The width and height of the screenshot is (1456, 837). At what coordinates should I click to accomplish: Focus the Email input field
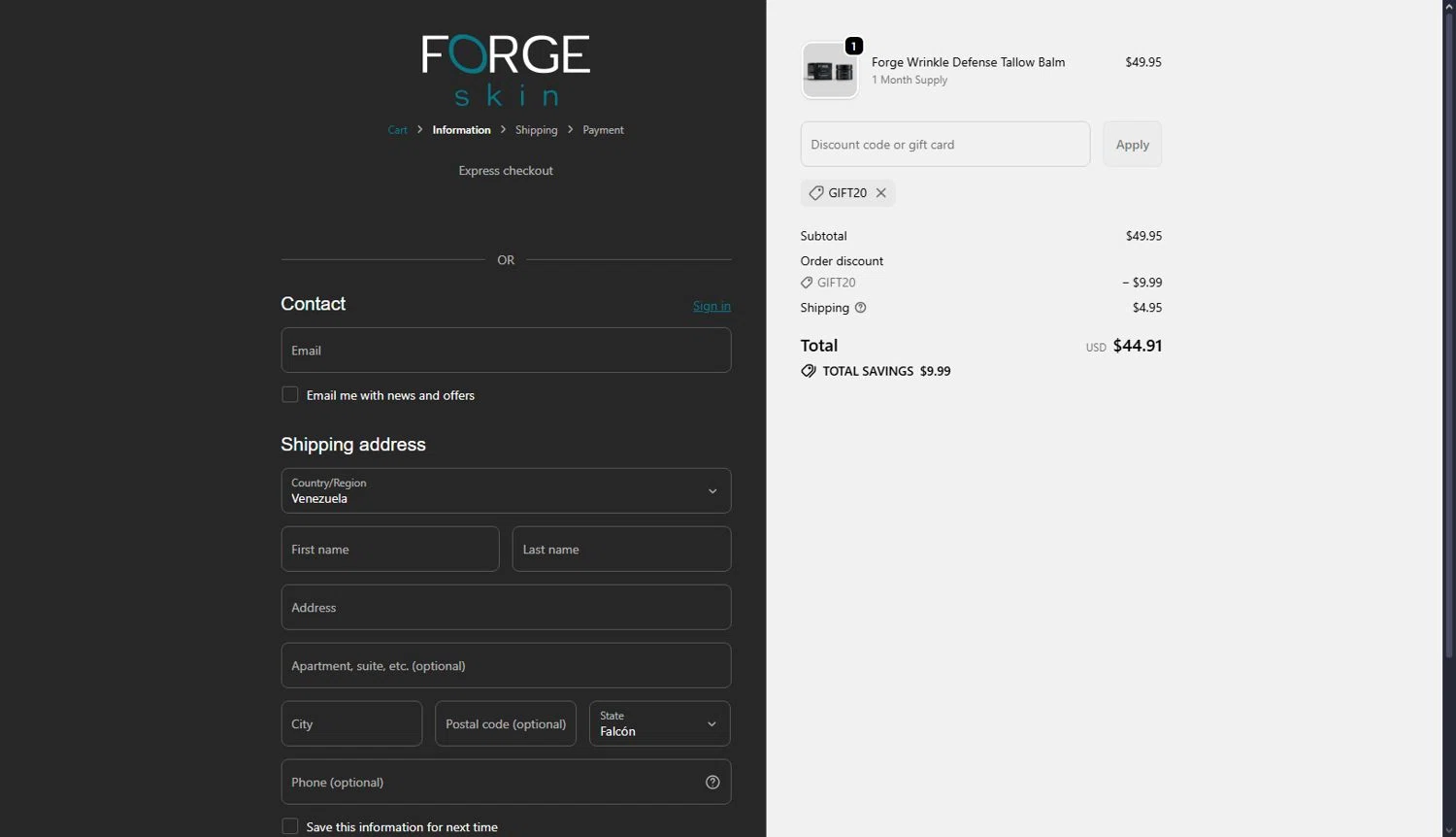(x=506, y=351)
